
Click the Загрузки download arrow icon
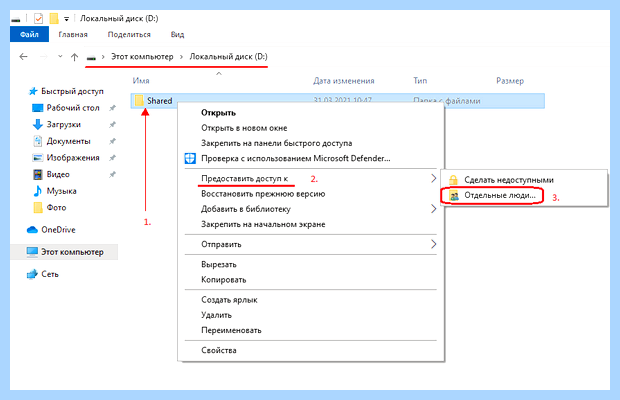click(x=38, y=125)
